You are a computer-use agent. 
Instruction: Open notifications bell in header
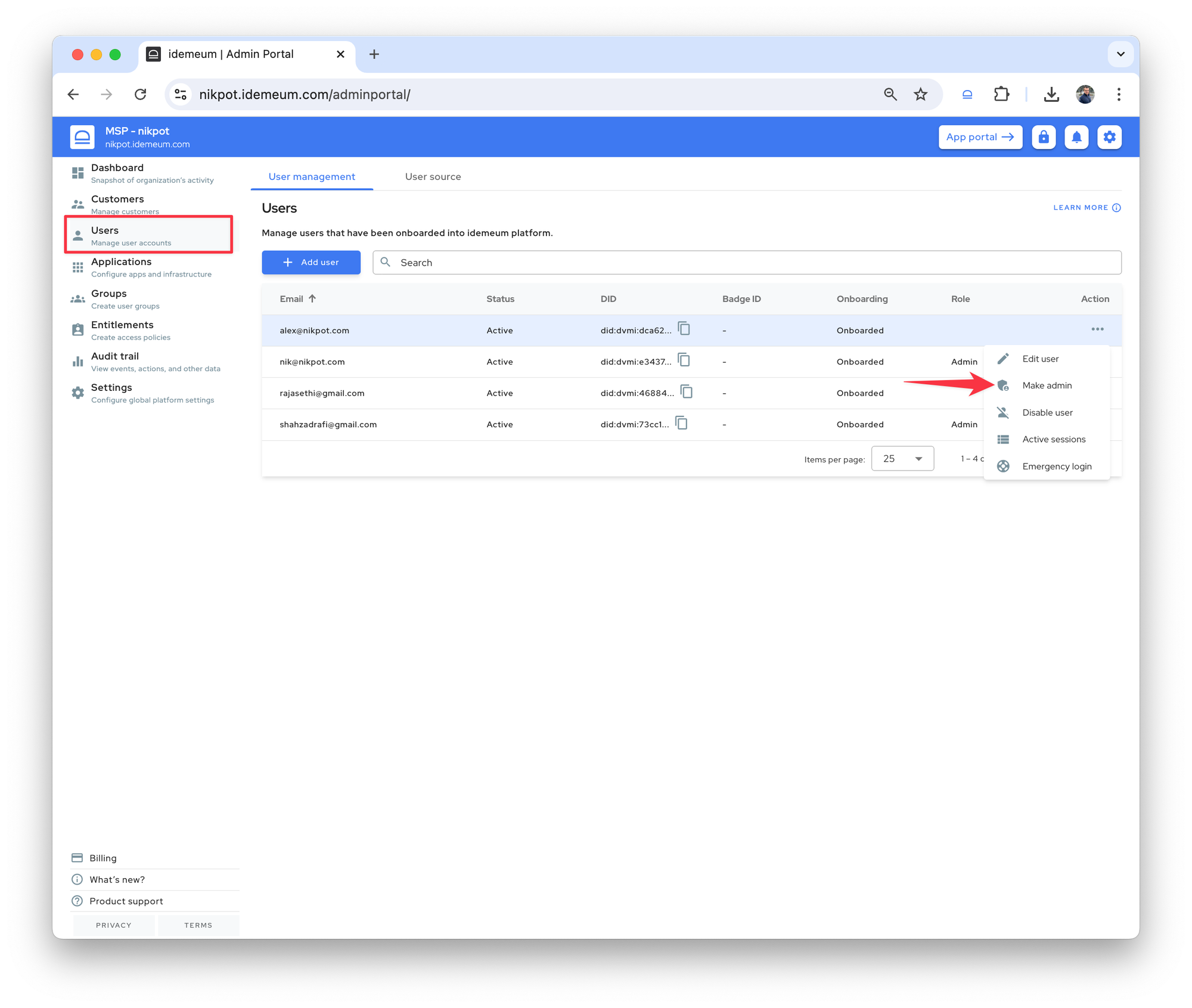pyautogui.click(x=1076, y=137)
